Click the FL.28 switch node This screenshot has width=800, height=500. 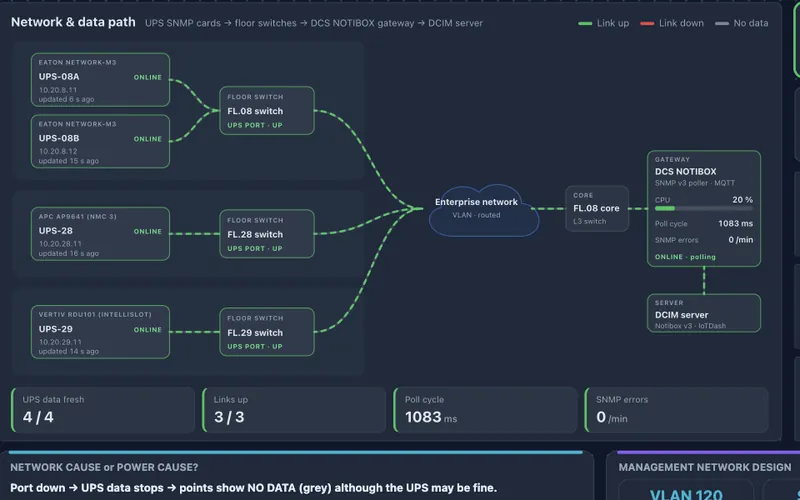(267, 234)
